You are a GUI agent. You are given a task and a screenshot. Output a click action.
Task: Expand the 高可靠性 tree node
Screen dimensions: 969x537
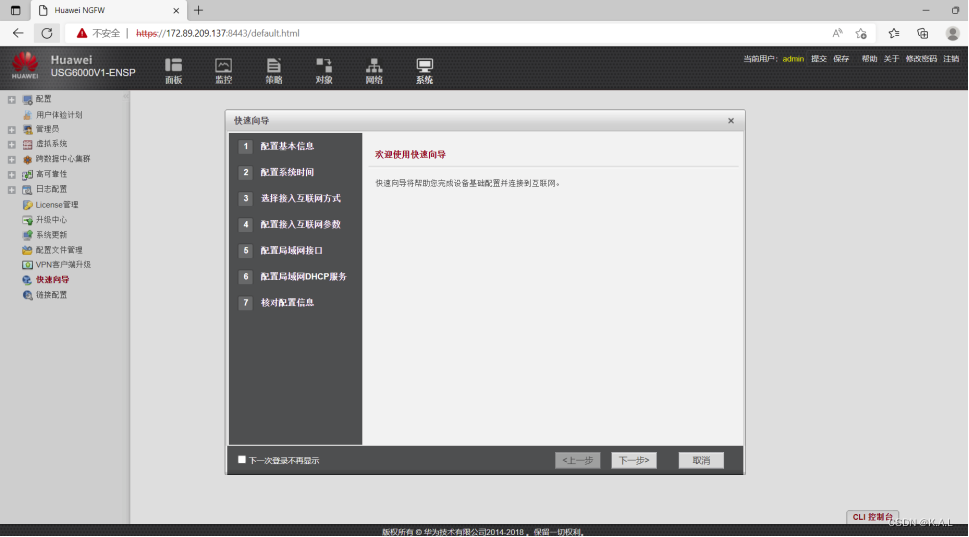coord(12,174)
